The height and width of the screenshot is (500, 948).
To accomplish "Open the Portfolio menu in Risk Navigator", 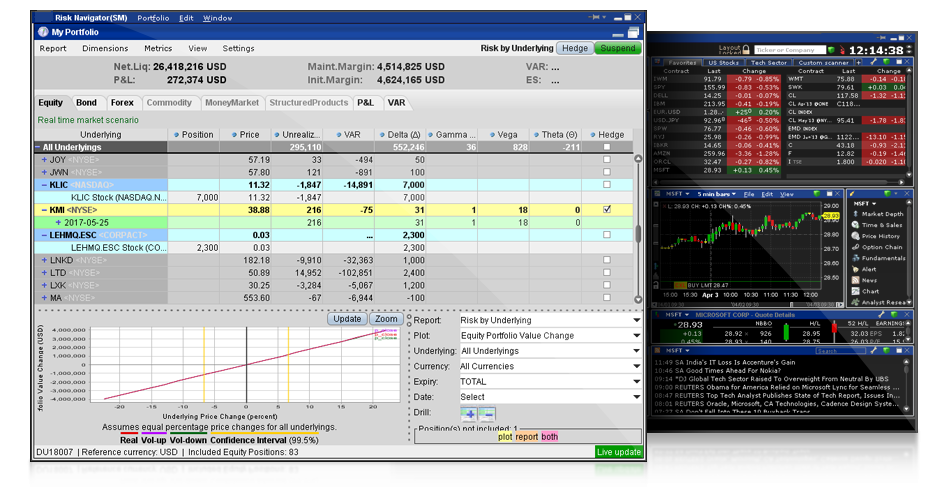I will 153,18.
